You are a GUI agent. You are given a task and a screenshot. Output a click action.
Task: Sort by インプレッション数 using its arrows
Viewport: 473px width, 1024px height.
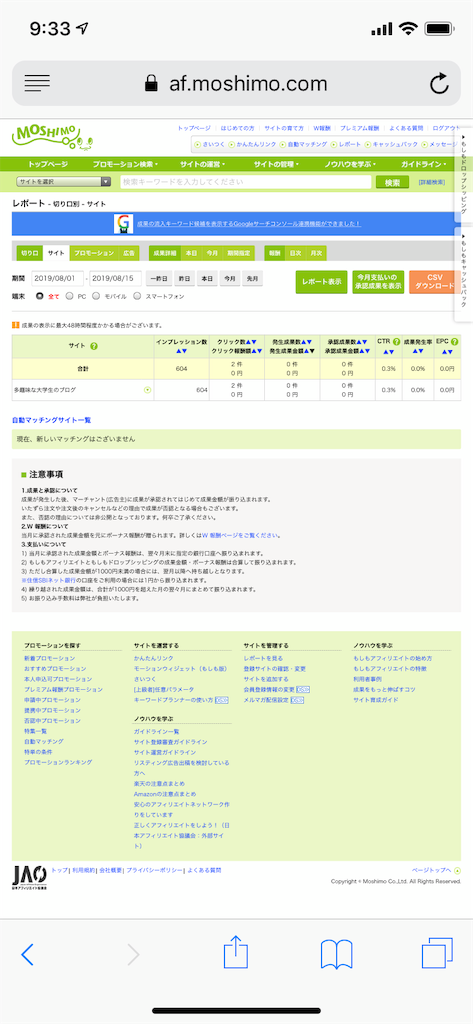click(182, 351)
